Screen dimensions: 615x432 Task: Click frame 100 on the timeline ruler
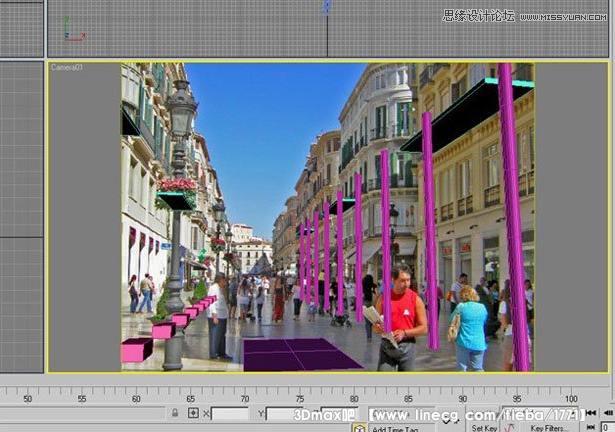tap(571, 399)
